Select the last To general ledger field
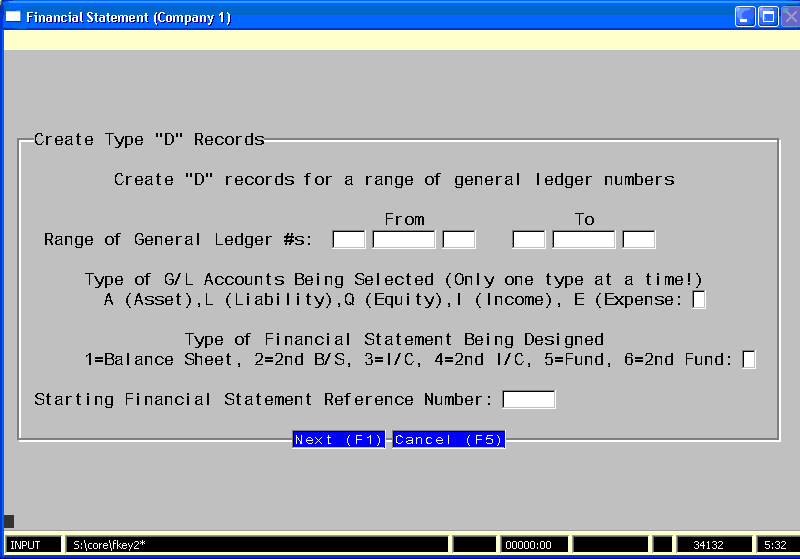The height and width of the screenshot is (559, 800). pyautogui.click(x=639, y=239)
